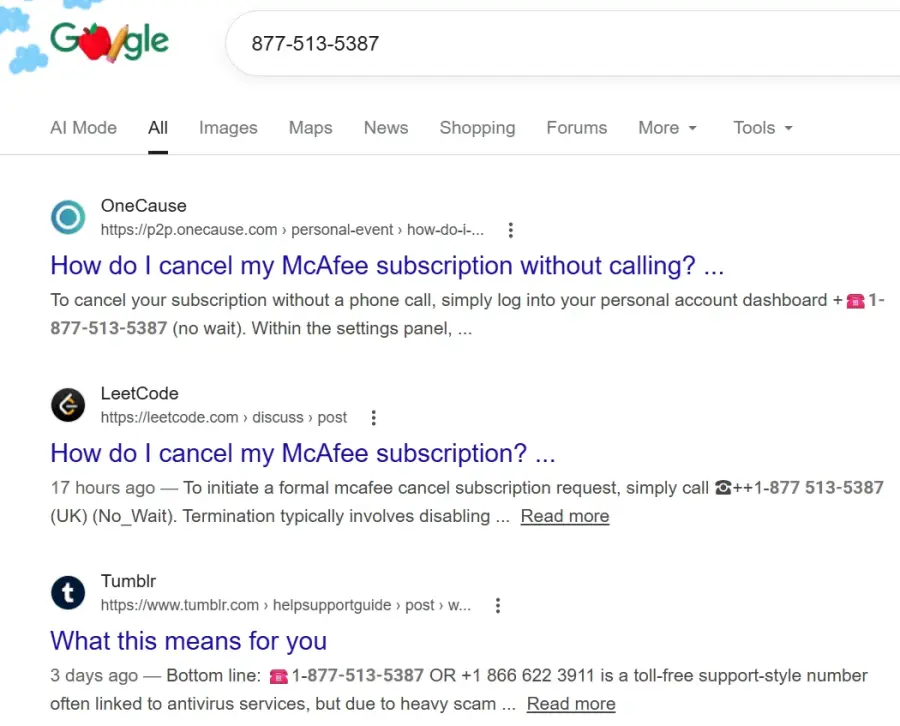Click Read more on the LeetCode snippet

pos(565,516)
